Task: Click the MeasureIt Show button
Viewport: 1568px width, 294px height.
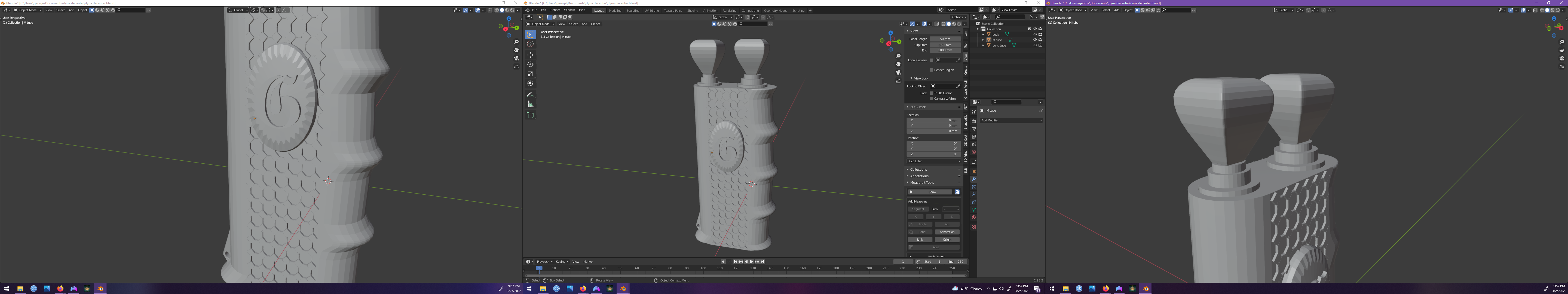Action: (x=931, y=192)
